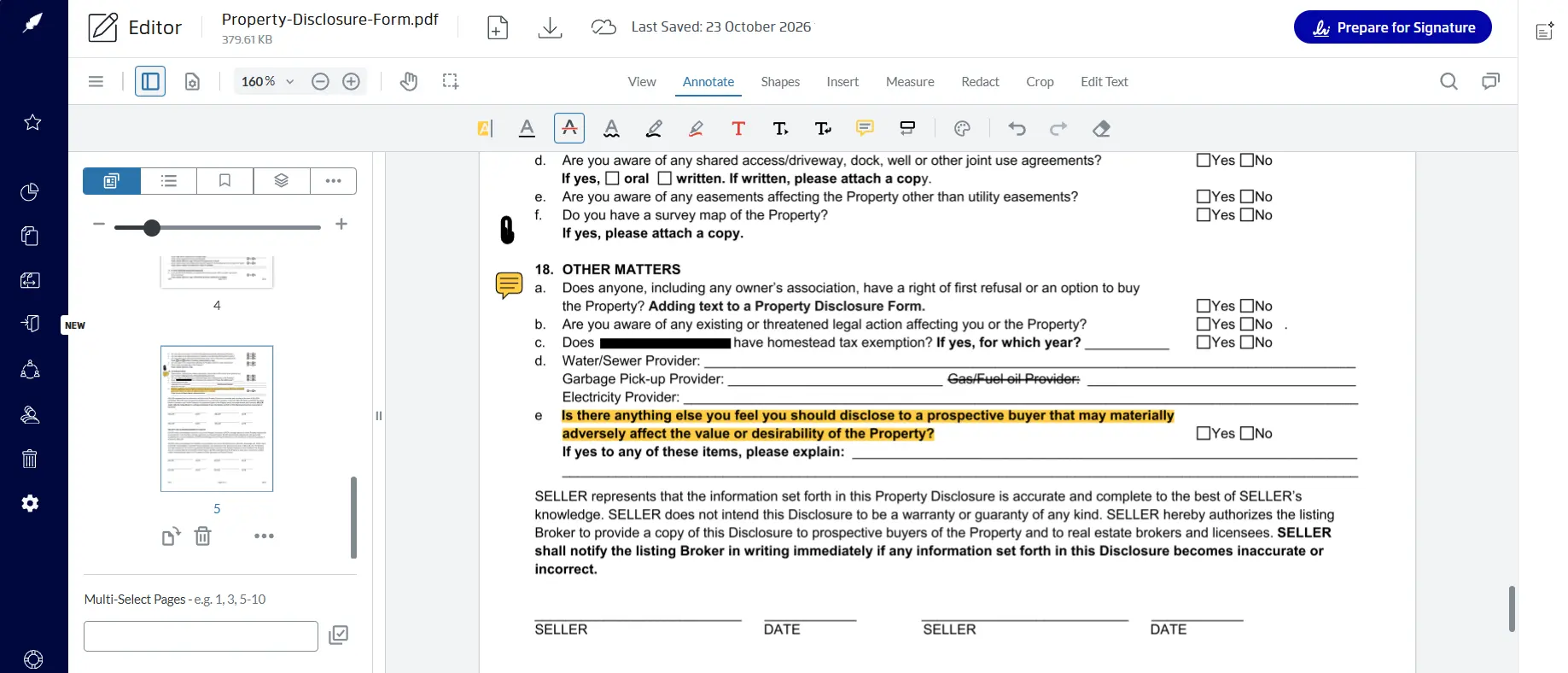The width and height of the screenshot is (1568, 673).
Task: Click the Multi-Select Pages input field
Action: pyautogui.click(x=201, y=636)
